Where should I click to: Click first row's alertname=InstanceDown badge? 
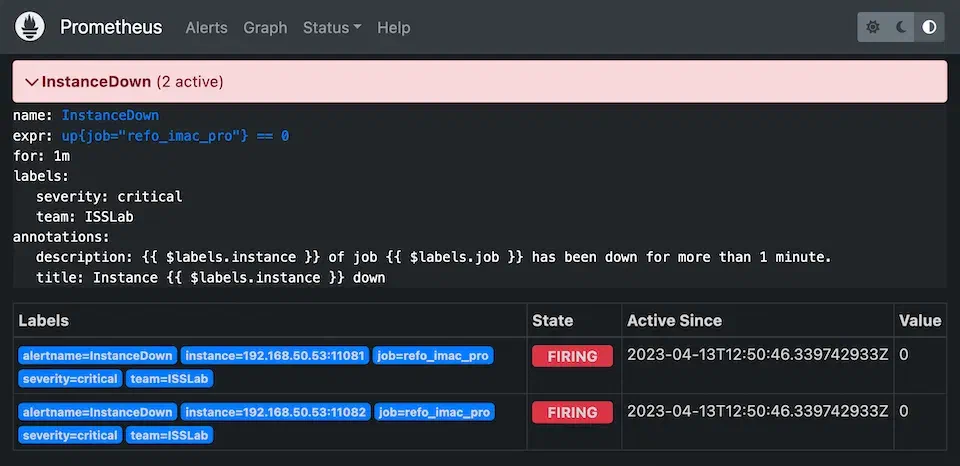tap(98, 356)
